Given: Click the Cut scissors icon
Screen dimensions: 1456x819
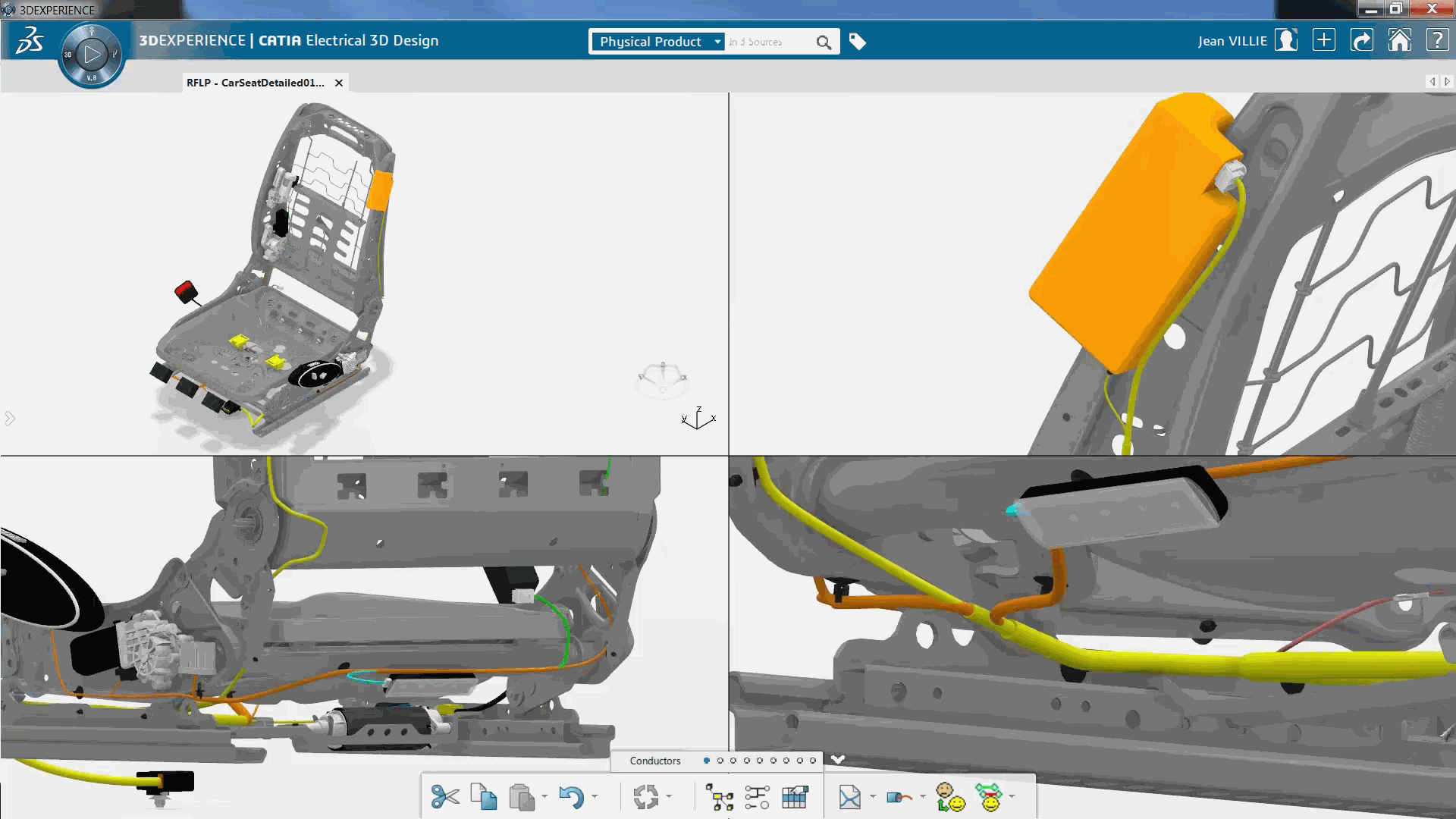Looking at the screenshot, I should (x=445, y=797).
